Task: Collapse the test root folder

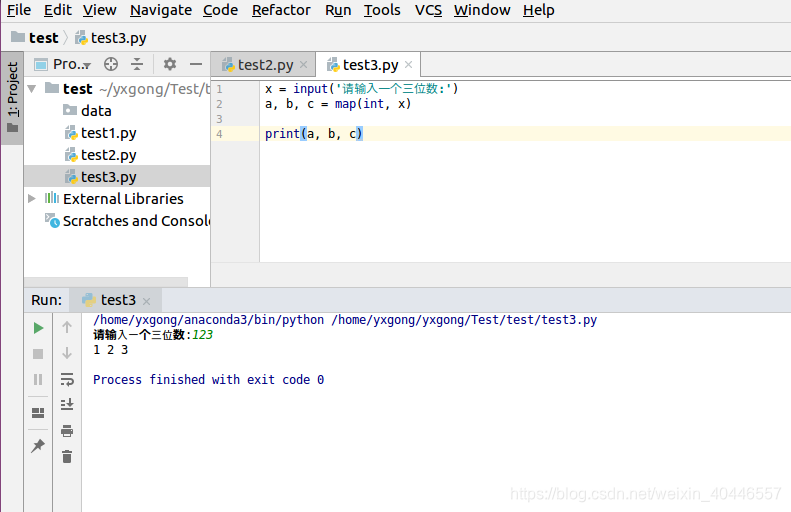Action: (x=32, y=89)
